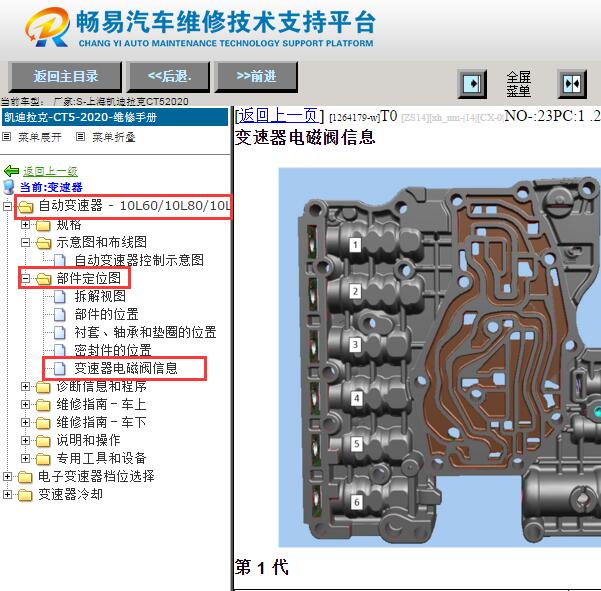
Task: Collapse the 自动变速器 10L60 tree node
Action: click(x=7, y=206)
